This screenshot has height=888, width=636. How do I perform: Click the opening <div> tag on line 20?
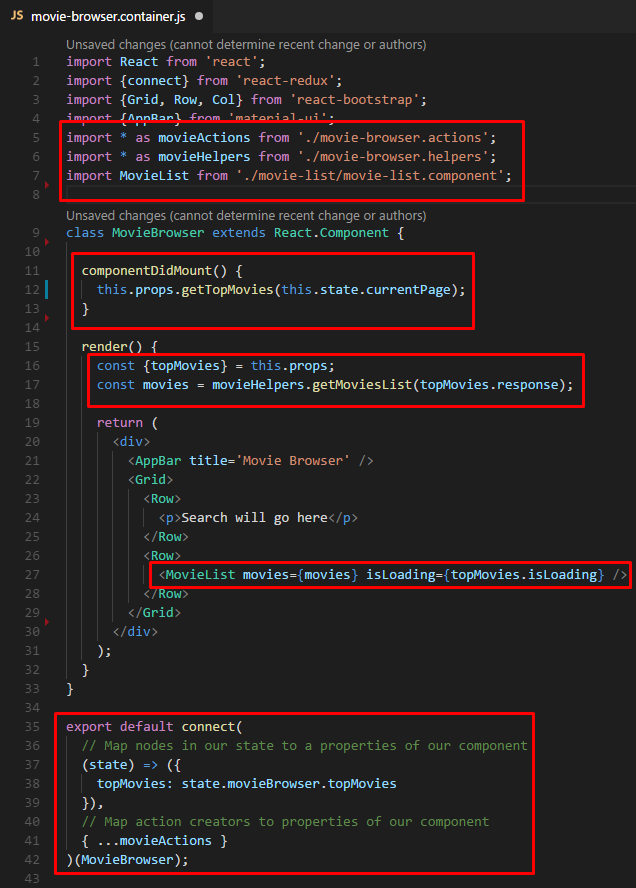[x=131, y=441]
